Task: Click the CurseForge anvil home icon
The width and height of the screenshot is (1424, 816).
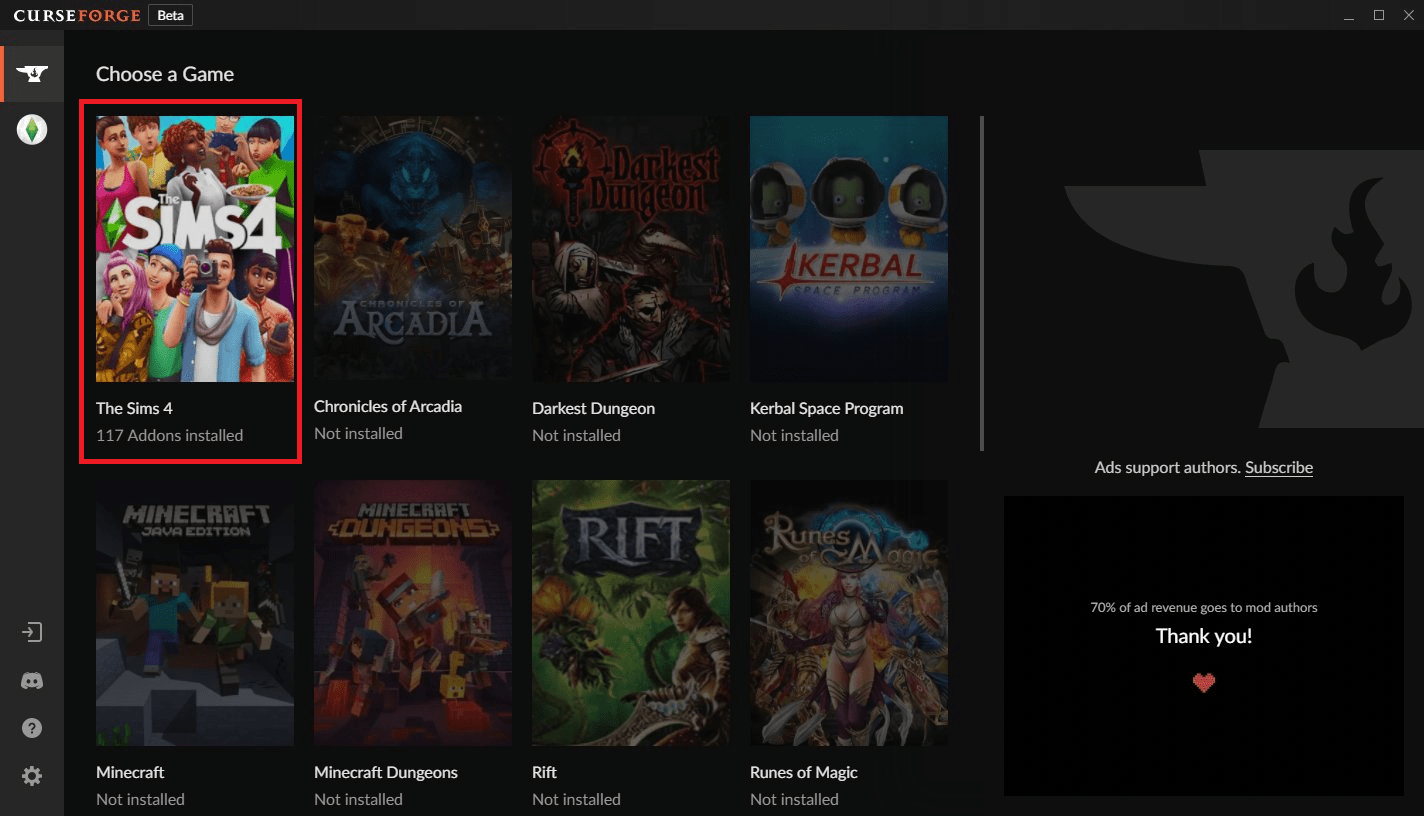Action: (32, 74)
